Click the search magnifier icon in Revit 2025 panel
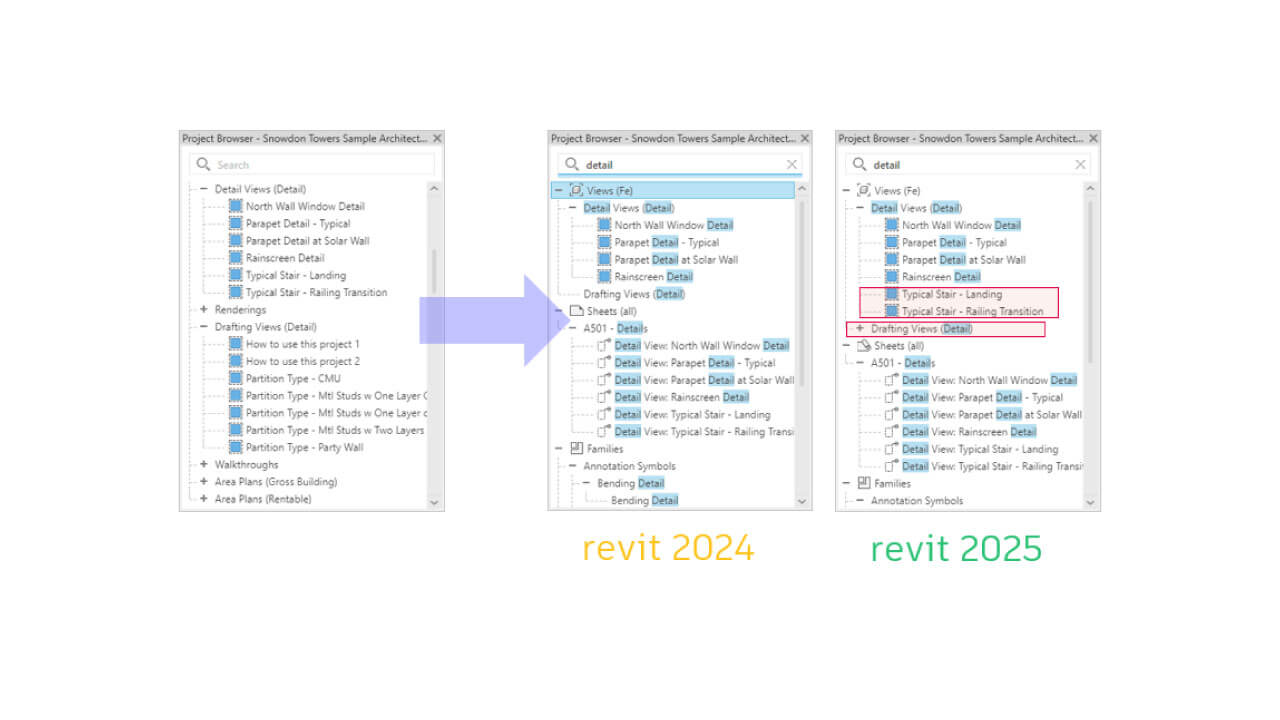1280x720 pixels. pyautogui.click(x=860, y=164)
